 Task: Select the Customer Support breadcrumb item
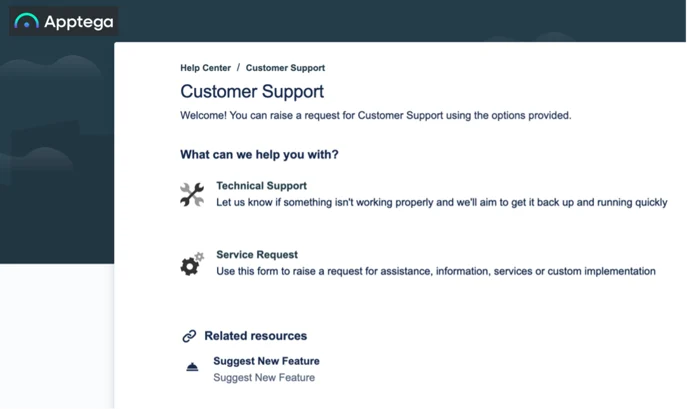(x=285, y=68)
